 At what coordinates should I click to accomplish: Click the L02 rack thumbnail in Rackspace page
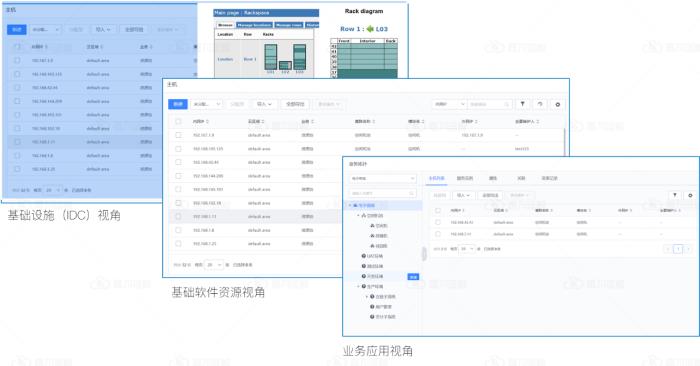pyautogui.click(x=285, y=65)
